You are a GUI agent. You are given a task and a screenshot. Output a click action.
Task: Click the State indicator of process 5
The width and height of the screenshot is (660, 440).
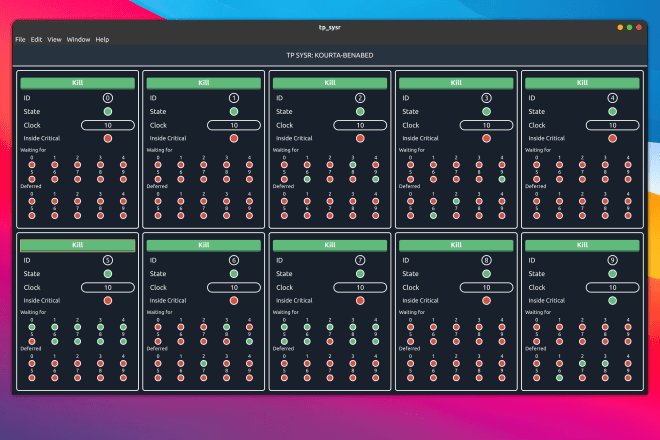[108, 274]
